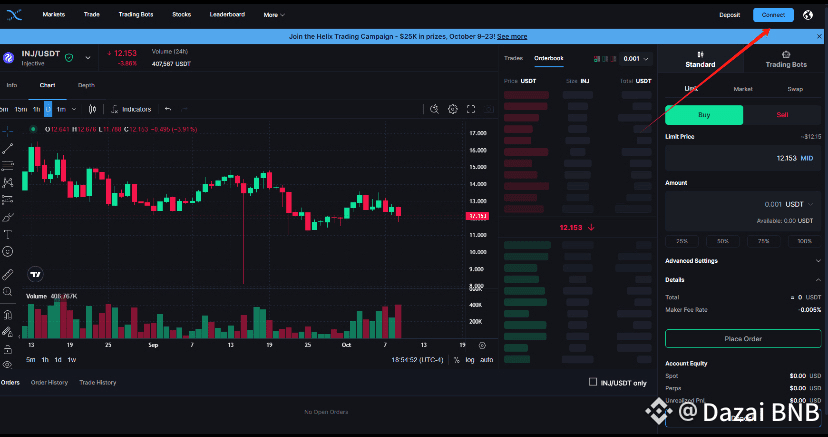
Task: Check the INJ/USDT only checkbox
Action: click(593, 382)
